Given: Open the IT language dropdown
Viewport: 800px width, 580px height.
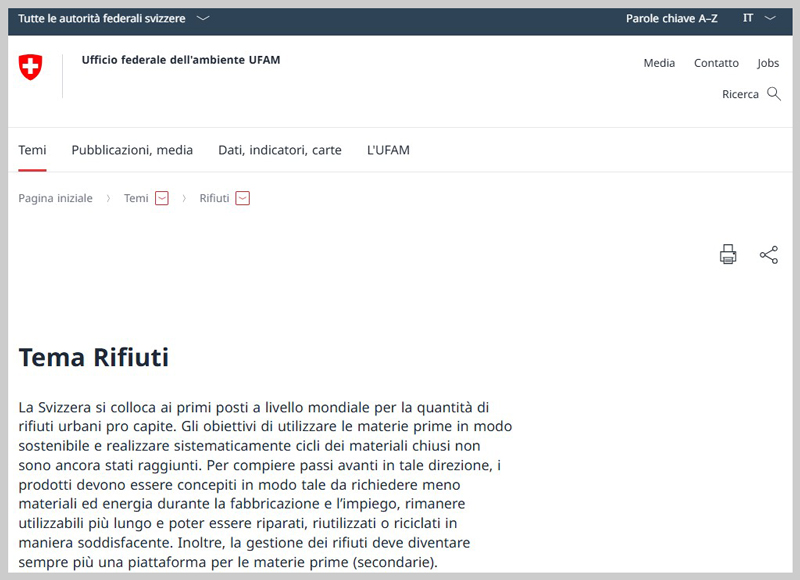Looking at the screenshot, I should pyautogui.click(x=759, y=18).
